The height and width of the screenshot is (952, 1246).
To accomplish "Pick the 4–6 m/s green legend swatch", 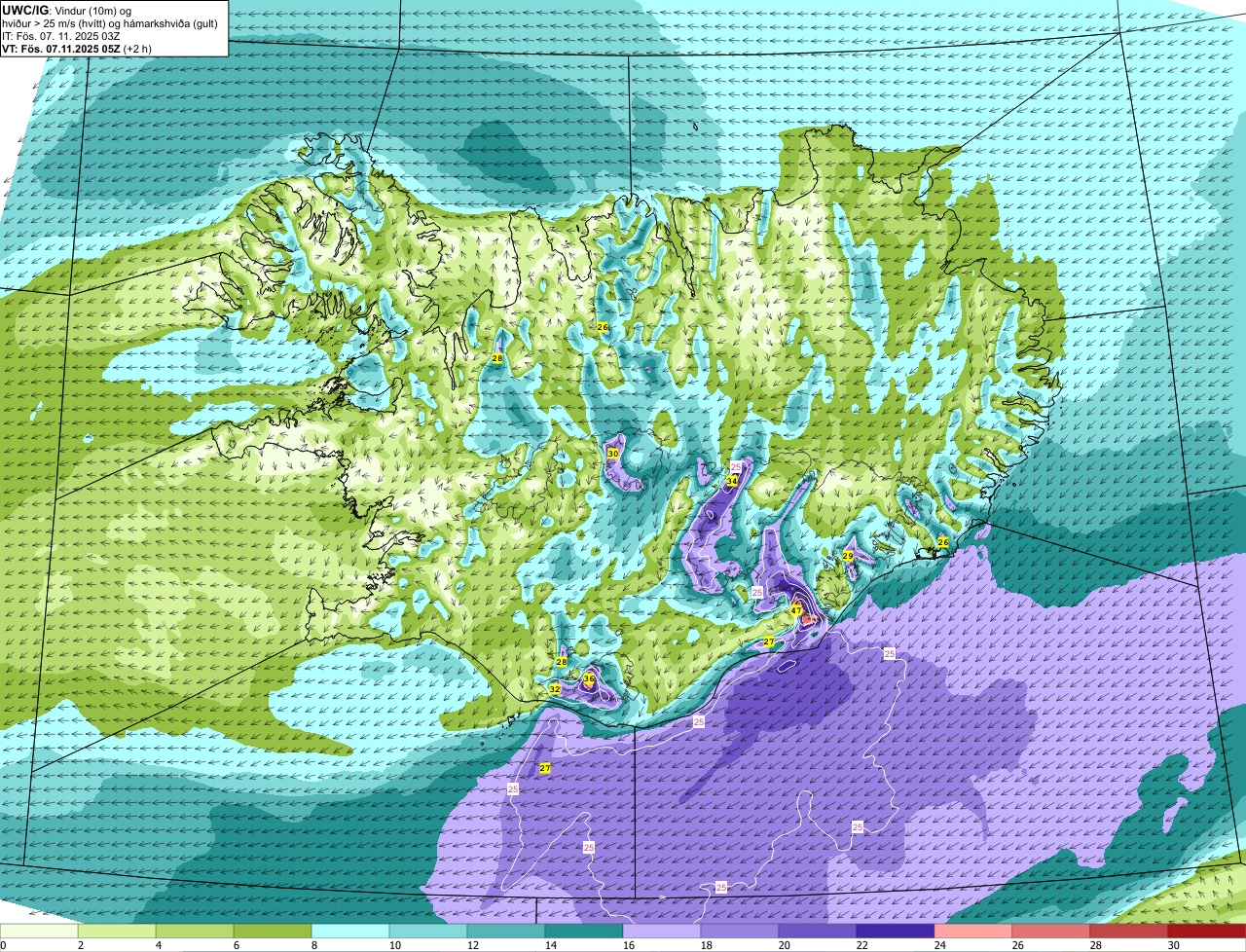I will (x=195, y=932).
